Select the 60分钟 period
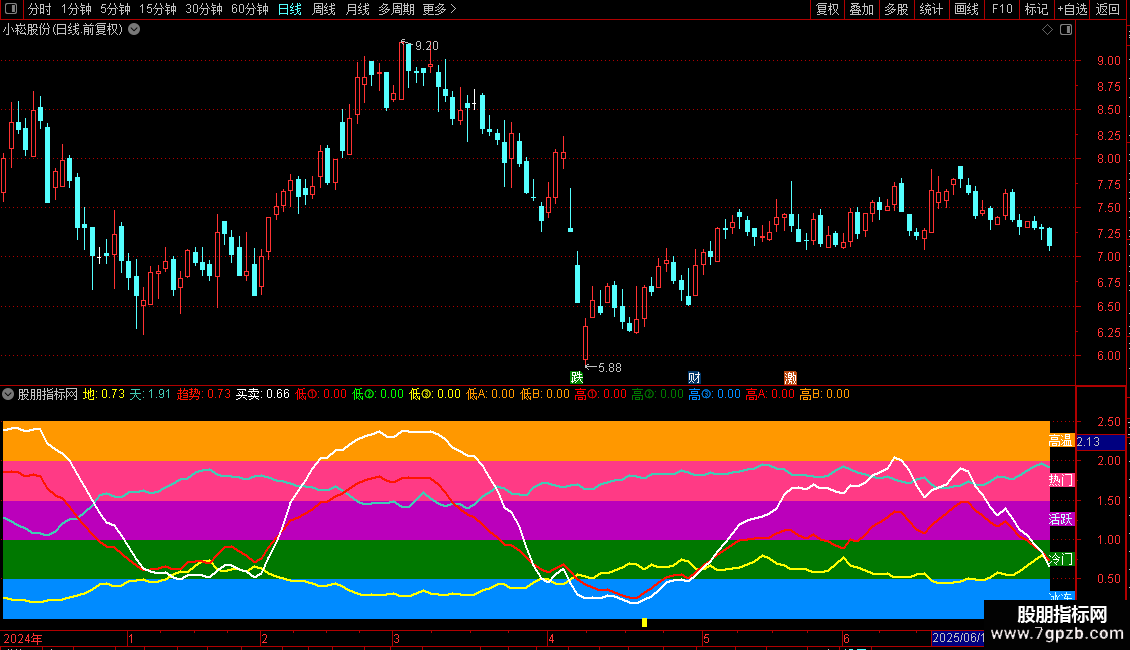The width and height of the screenshot is (1130, 650). 250,9
